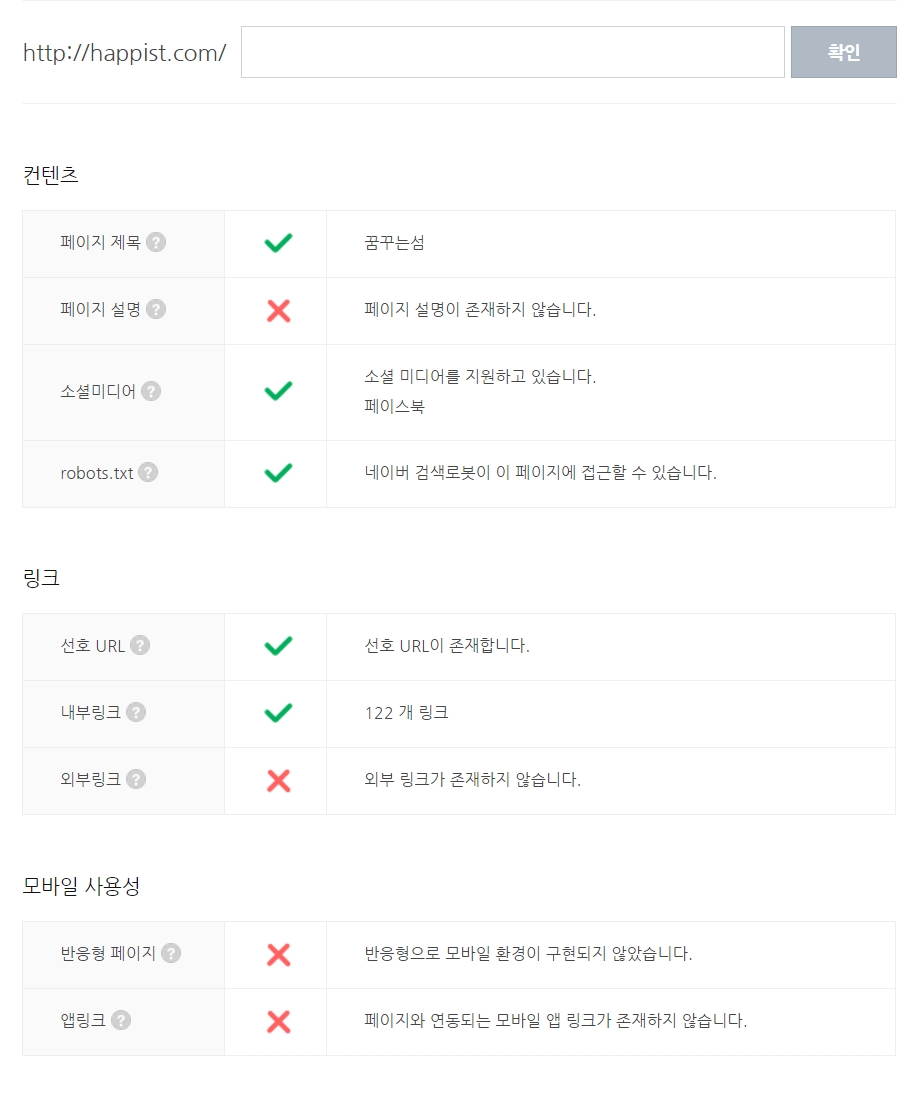The image size is (921, 1097).
Task: Click the 122 개 링크 text
Action: (406, 713)
